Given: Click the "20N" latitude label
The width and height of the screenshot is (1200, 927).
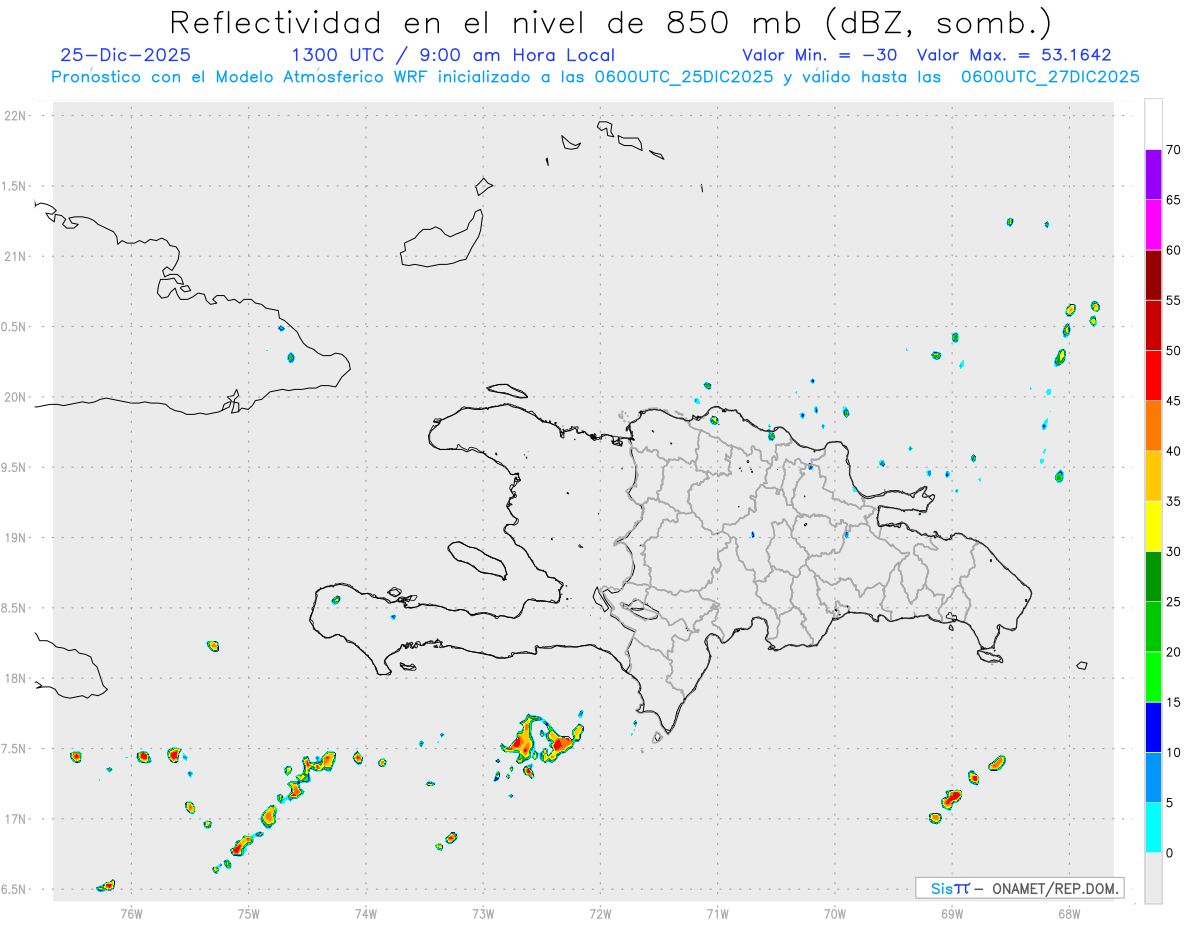Looking at the screenshot, I should (17, 397).
